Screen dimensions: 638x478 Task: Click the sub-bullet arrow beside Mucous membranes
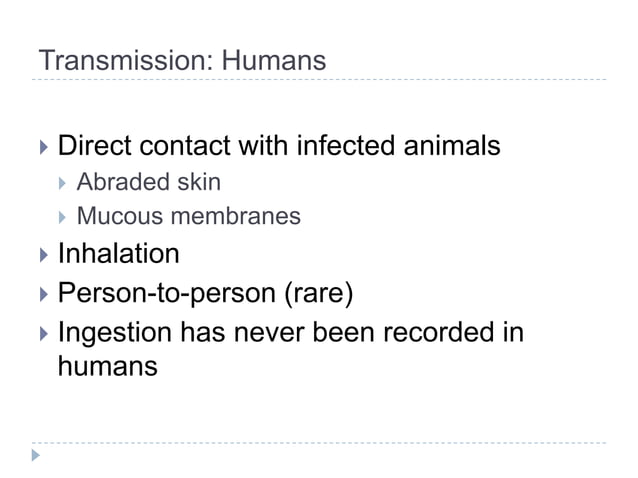point(63,216)
